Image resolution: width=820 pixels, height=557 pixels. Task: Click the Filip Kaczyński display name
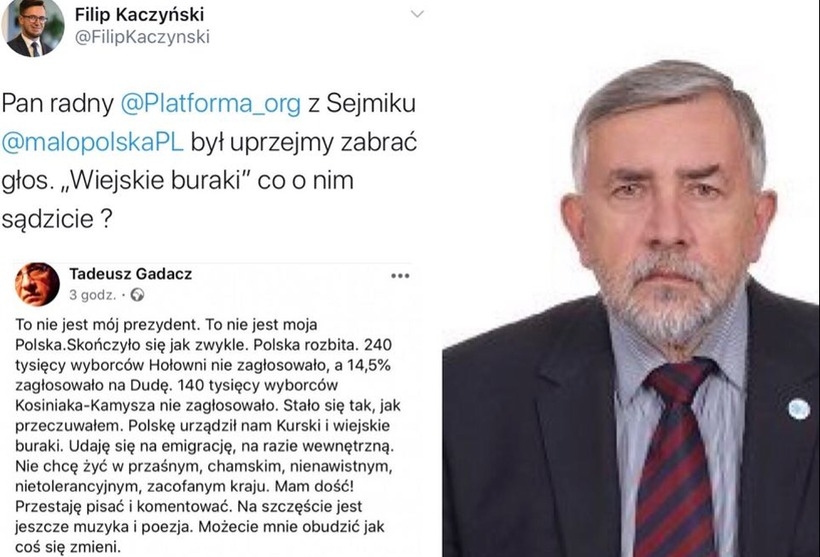(139, 14)
